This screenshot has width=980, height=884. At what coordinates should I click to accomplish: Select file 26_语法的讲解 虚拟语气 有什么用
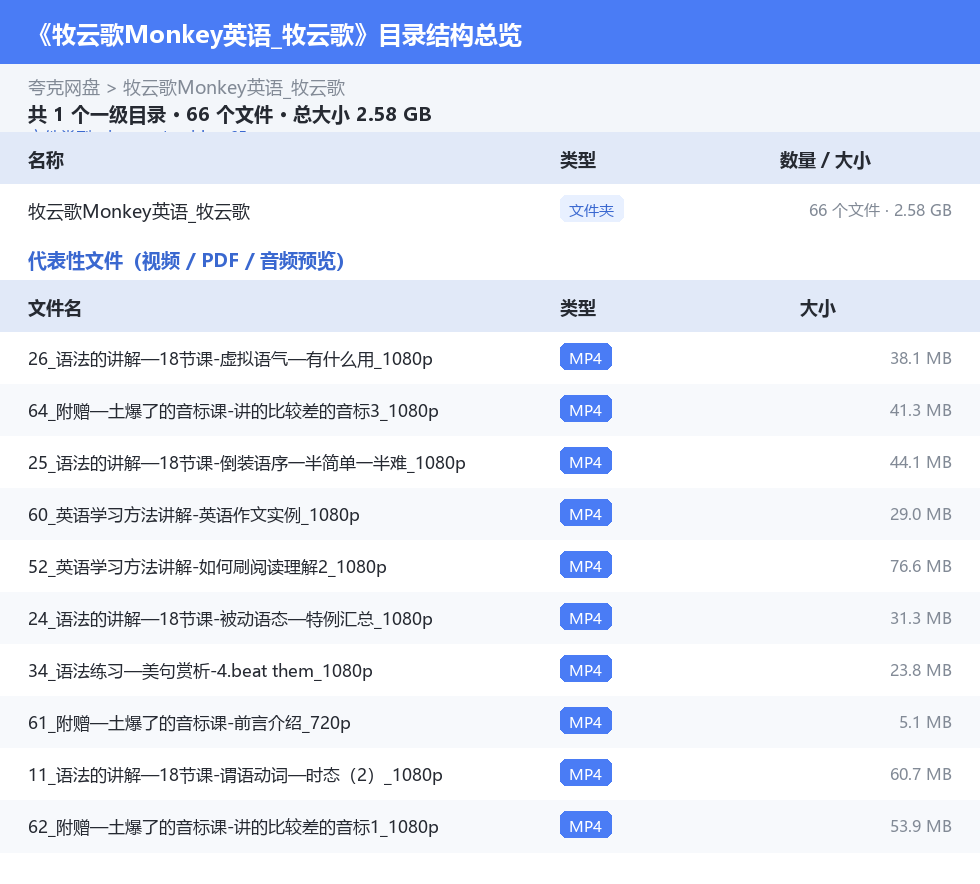[230, 359]
